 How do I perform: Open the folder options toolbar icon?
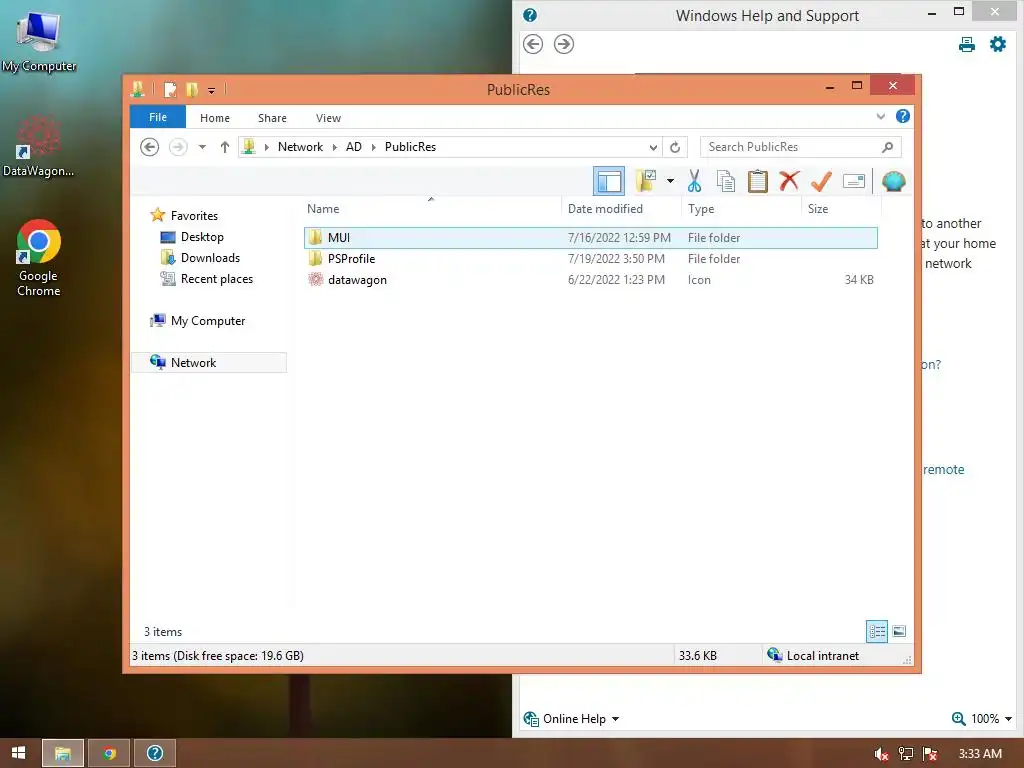coord(646,181)
